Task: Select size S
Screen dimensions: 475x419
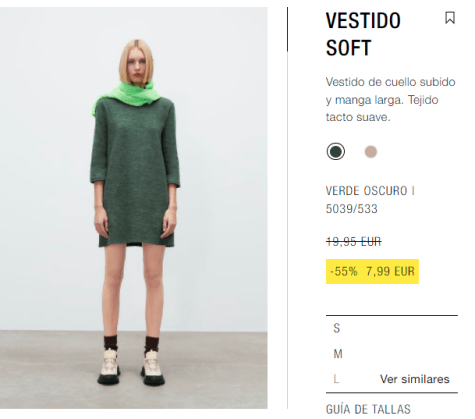Action: (337, 328)
